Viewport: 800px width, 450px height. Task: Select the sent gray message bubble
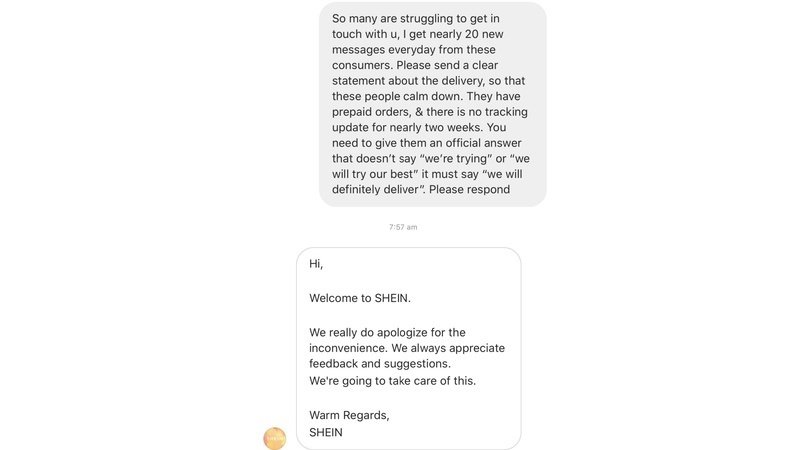click(x=432, y=104)
